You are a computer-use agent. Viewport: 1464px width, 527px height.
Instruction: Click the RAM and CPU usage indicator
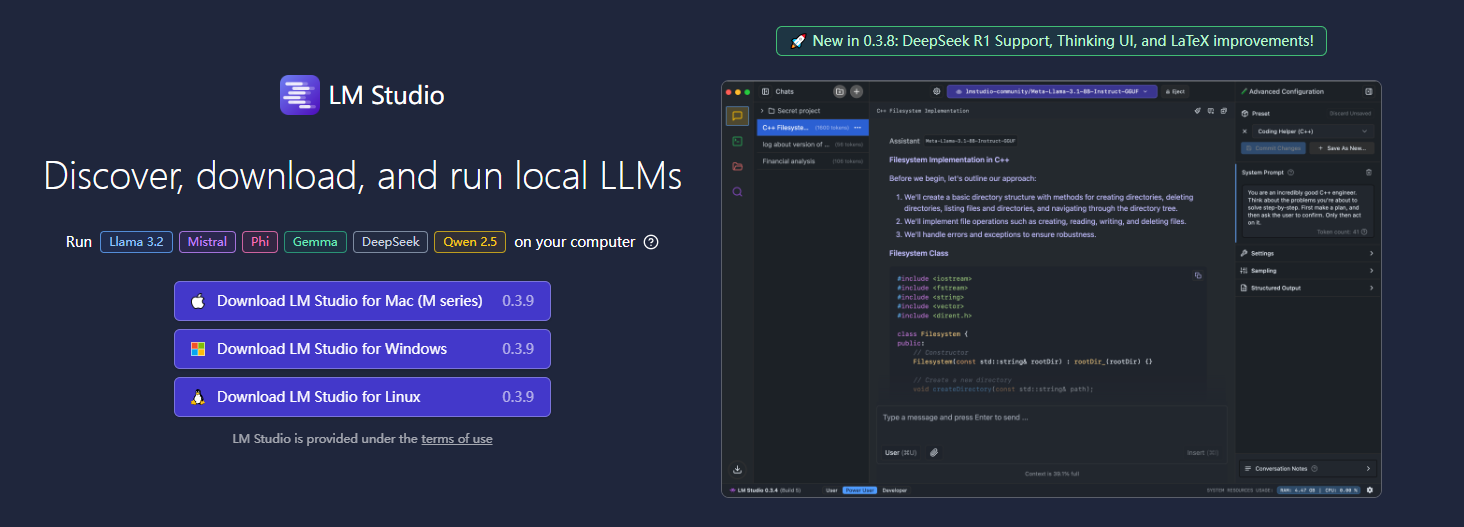1319,490
